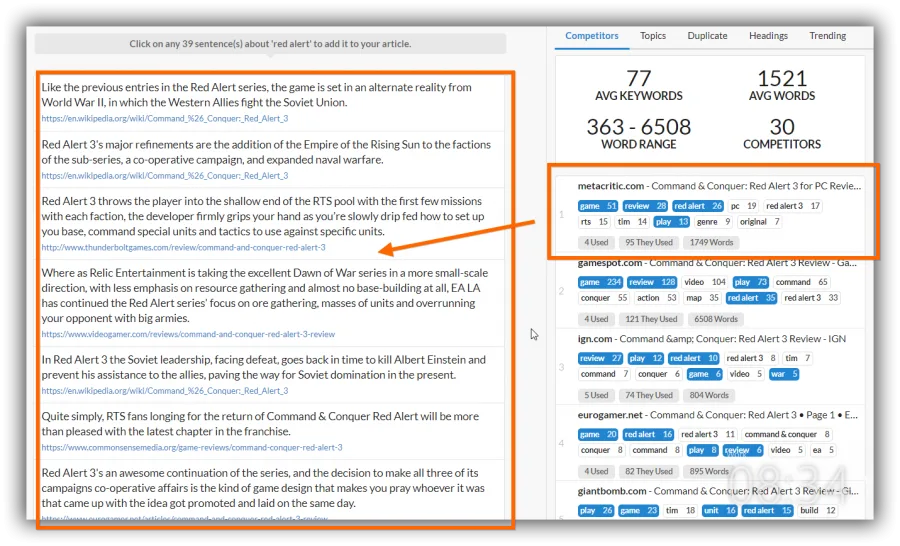This screenshot has width=900, height=546.
Task: Click ign 'review 27' keyword tag
Action: point(600,358)
